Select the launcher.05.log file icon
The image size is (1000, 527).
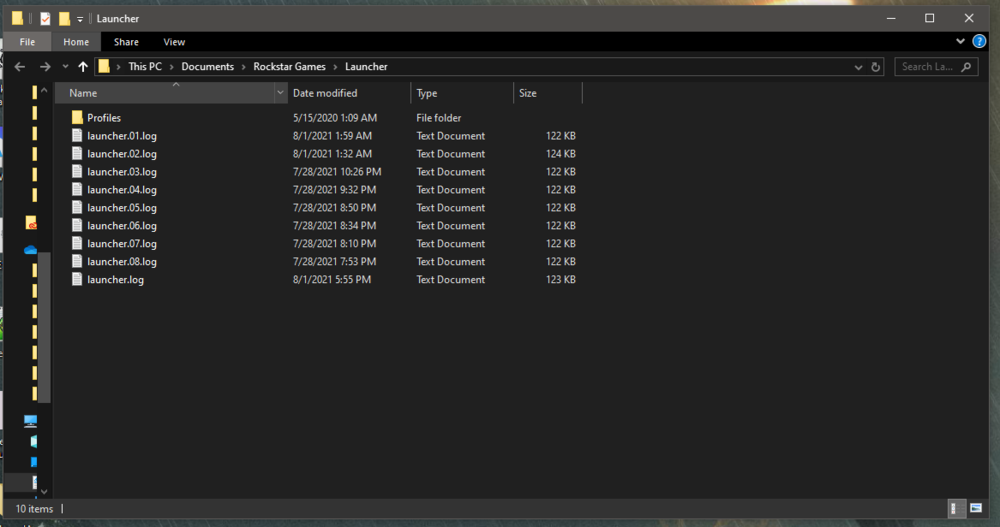[77, 207]
